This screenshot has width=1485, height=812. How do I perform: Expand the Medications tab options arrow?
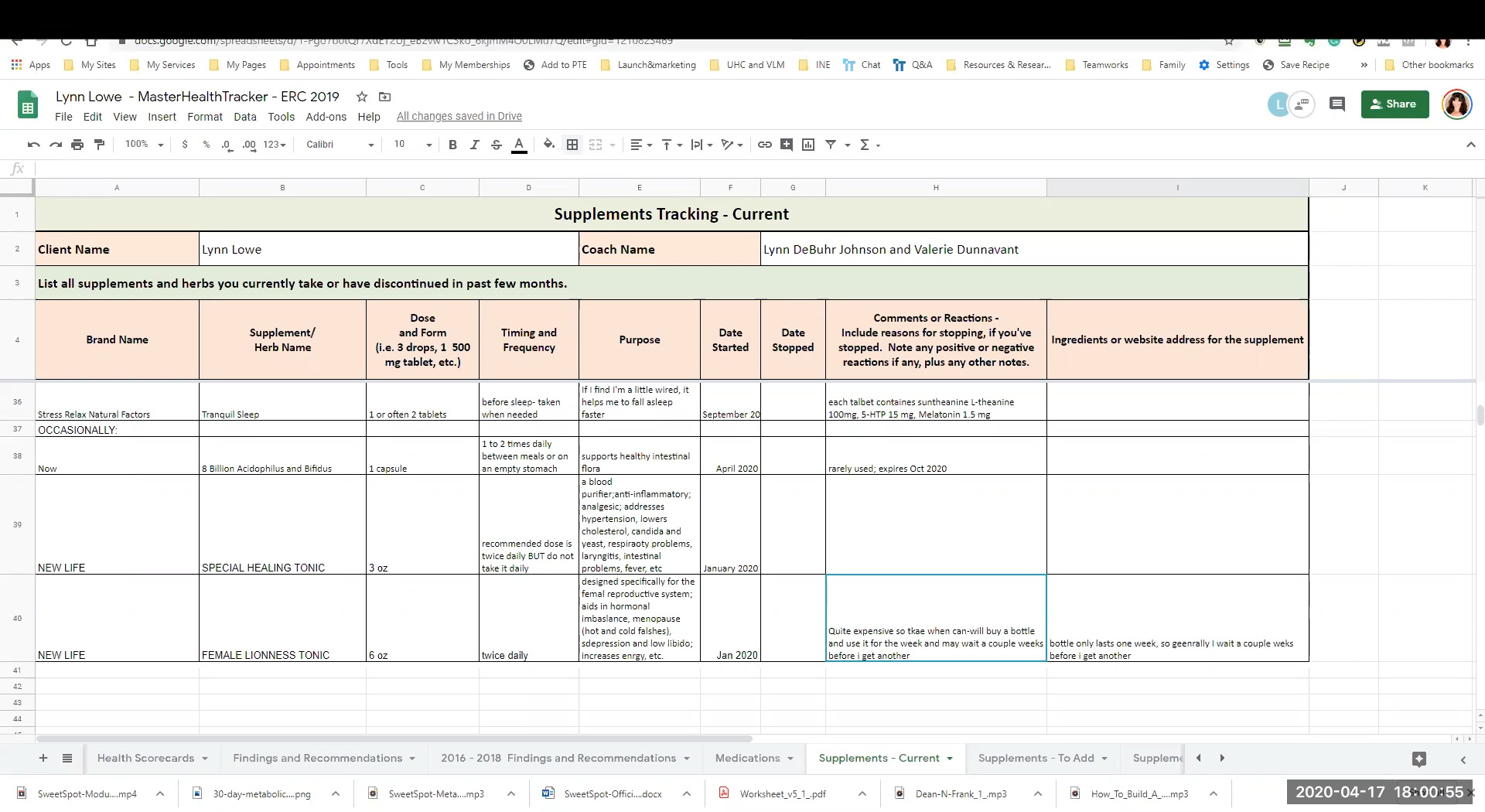pyautogui.click(x=790, y=759)
